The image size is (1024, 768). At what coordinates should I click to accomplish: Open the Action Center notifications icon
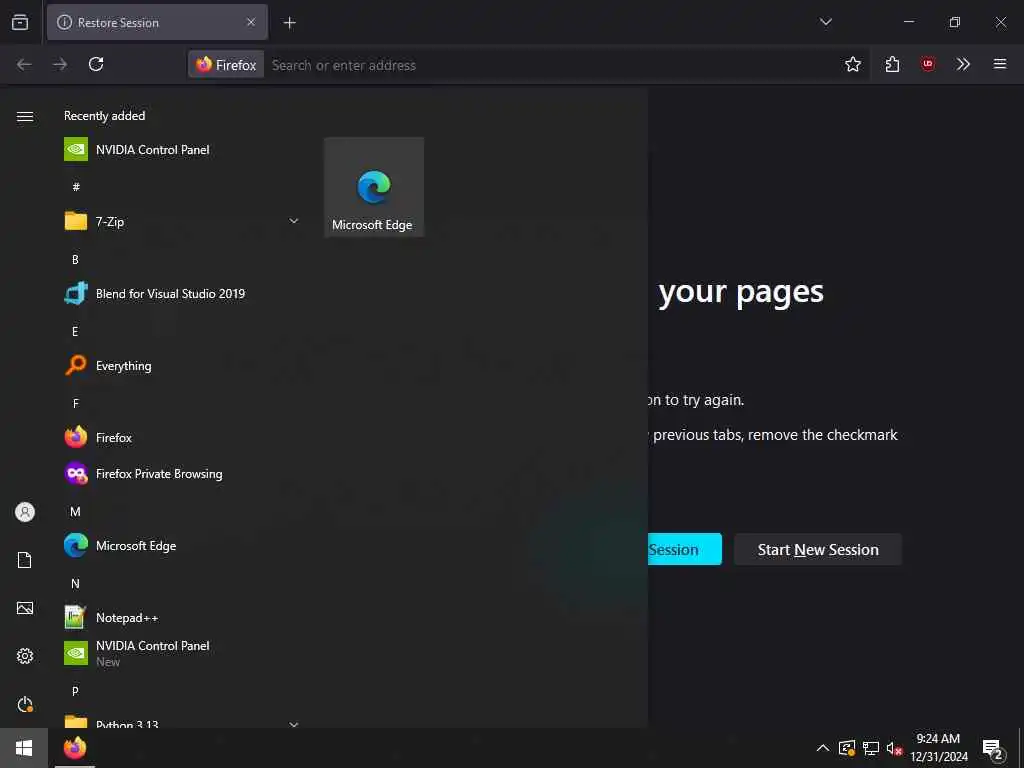pos(993,749)
